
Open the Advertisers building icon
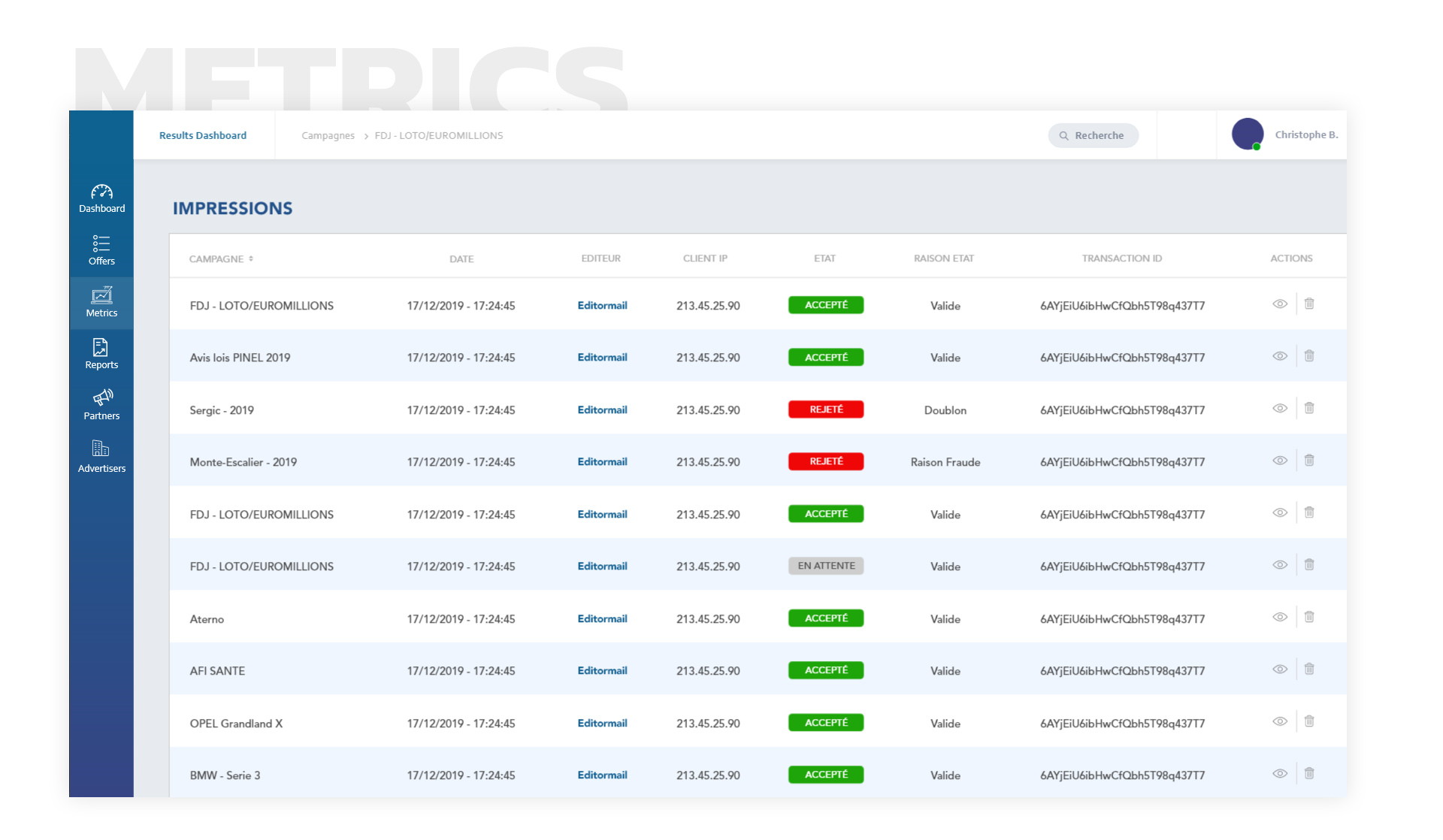101,449
